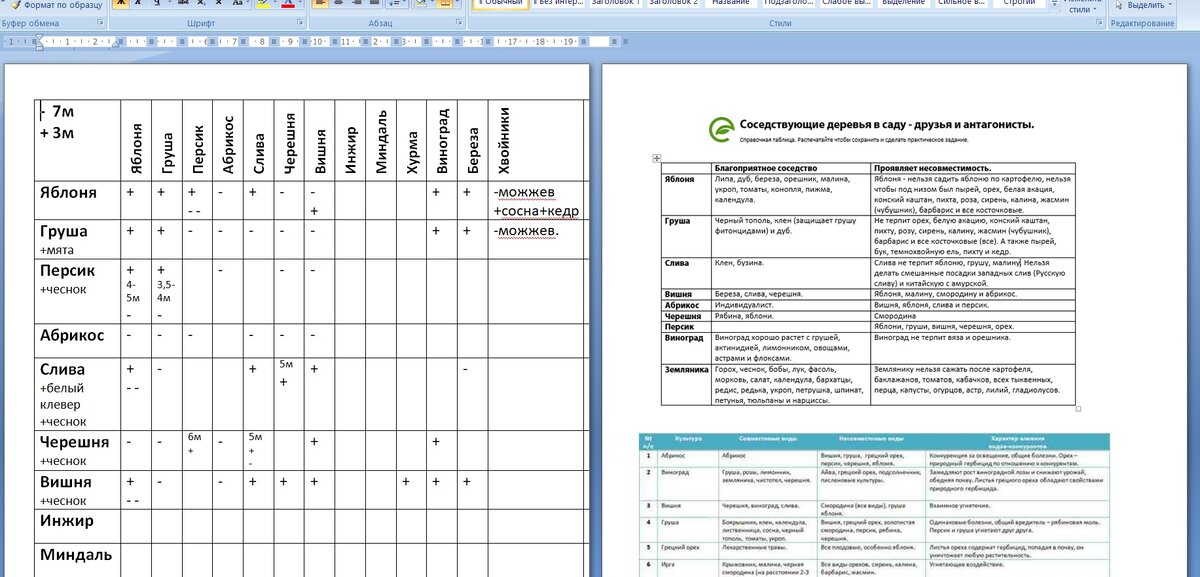Open the Шрифт group dialog launcher
This screenshot has height=577, width=1200.
click(302, 22)
